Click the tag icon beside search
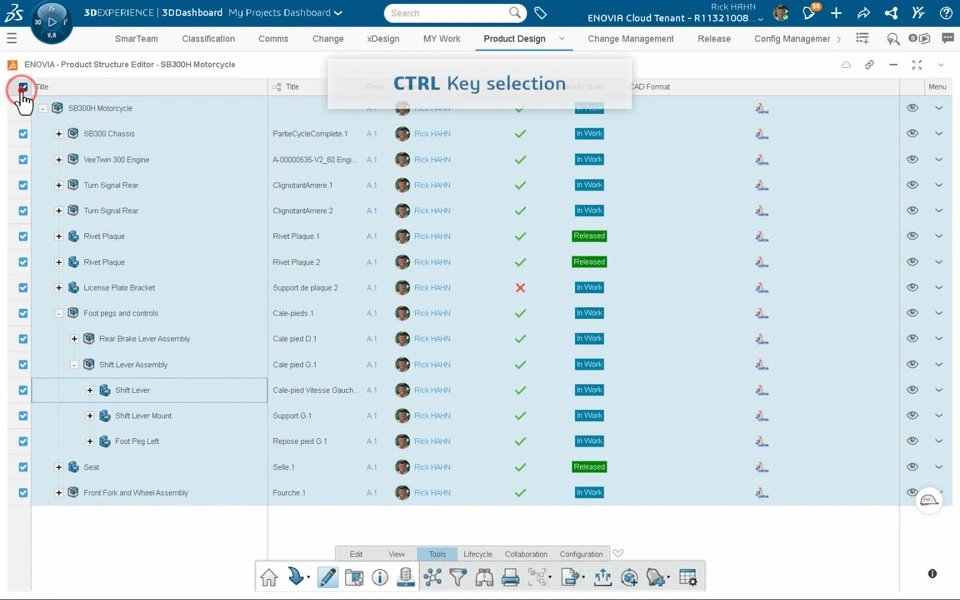 540,13
